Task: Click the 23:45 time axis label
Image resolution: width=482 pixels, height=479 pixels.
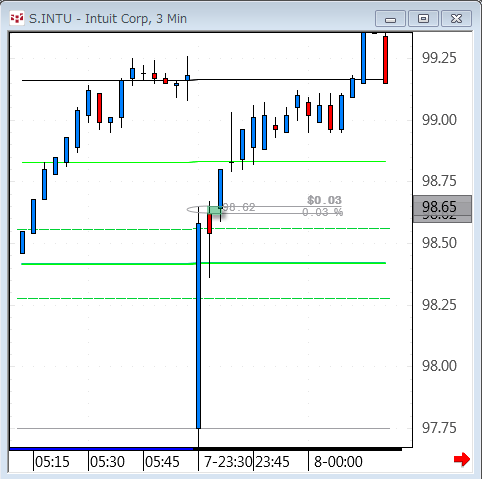Action: [x=273, y=462]
